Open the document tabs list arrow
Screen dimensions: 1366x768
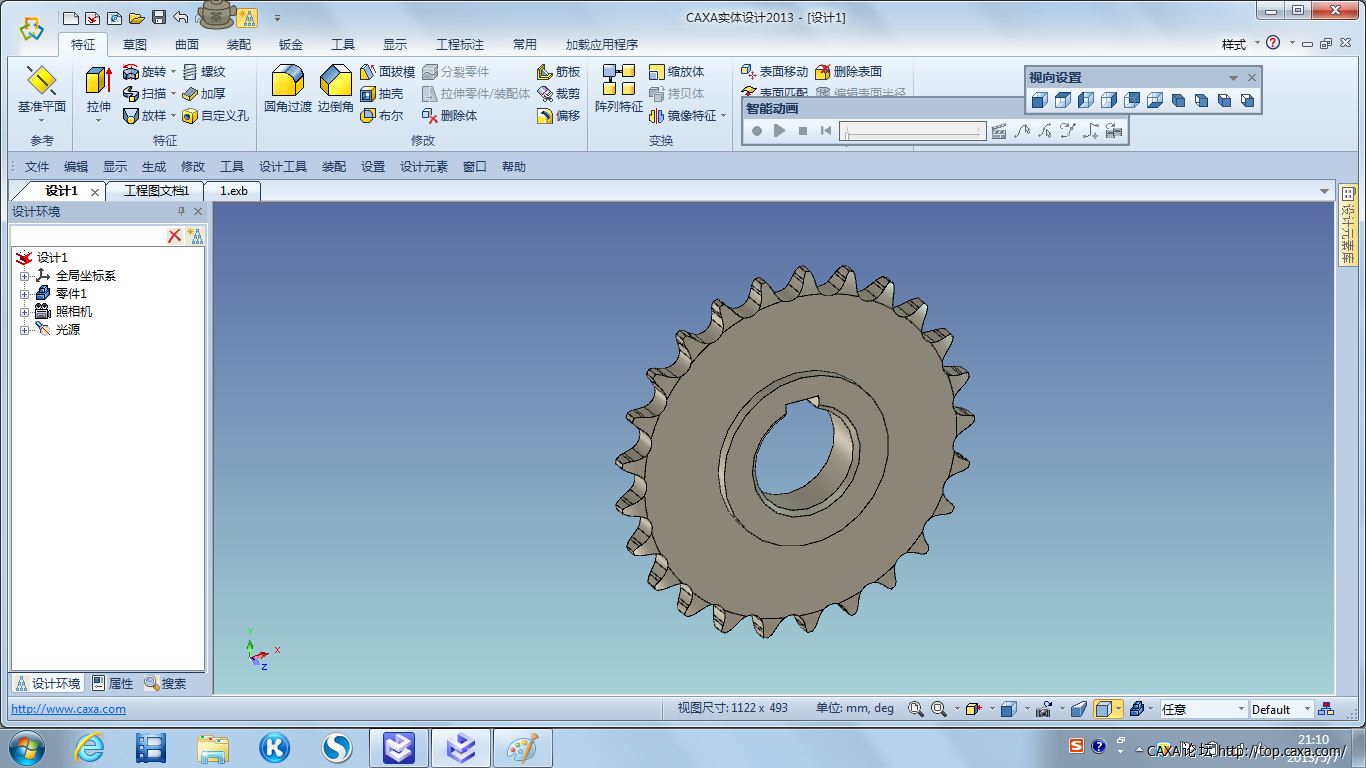(x=1324, y=191)
